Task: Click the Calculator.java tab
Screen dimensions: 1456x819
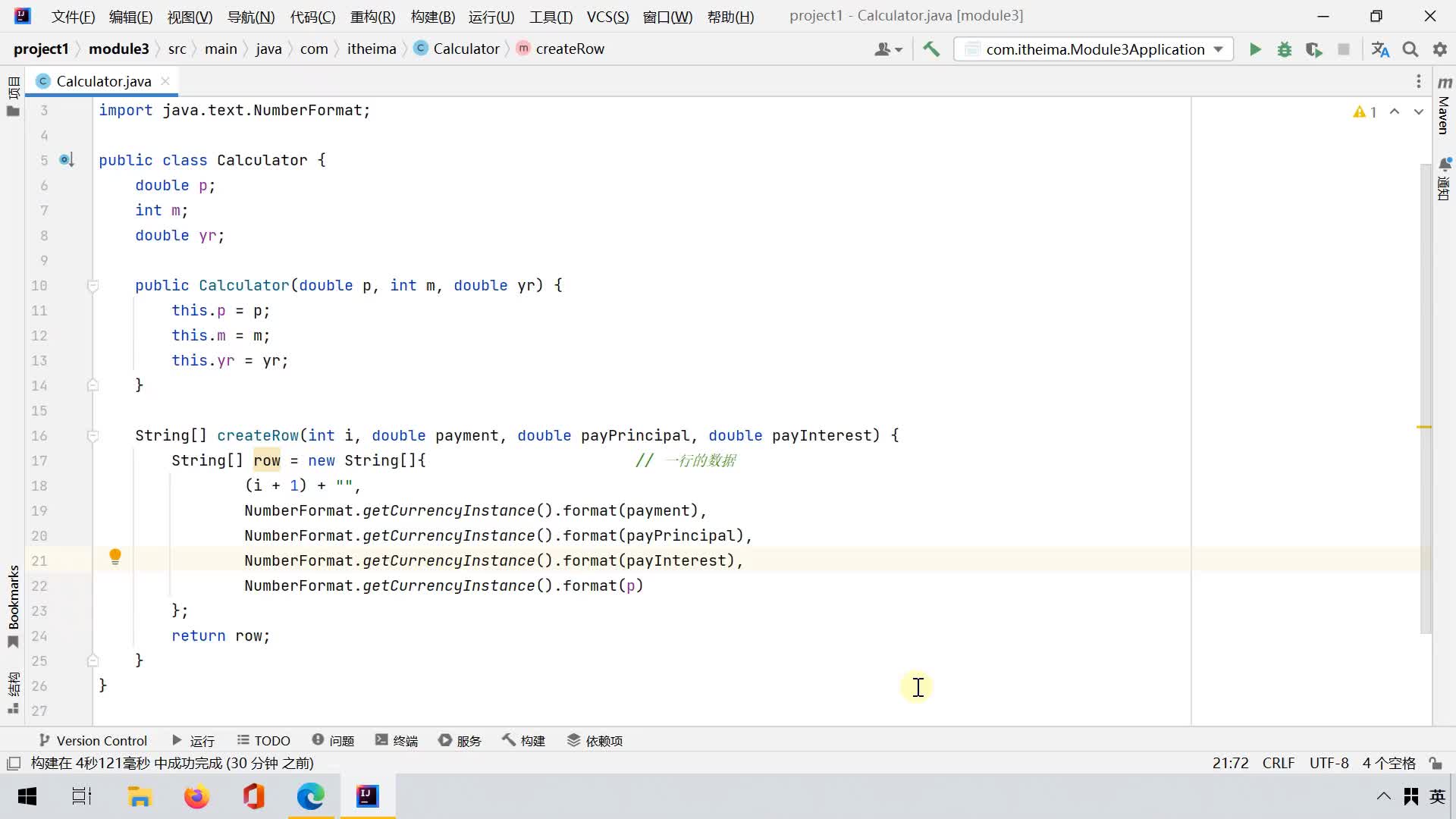Action: [104, 81]
